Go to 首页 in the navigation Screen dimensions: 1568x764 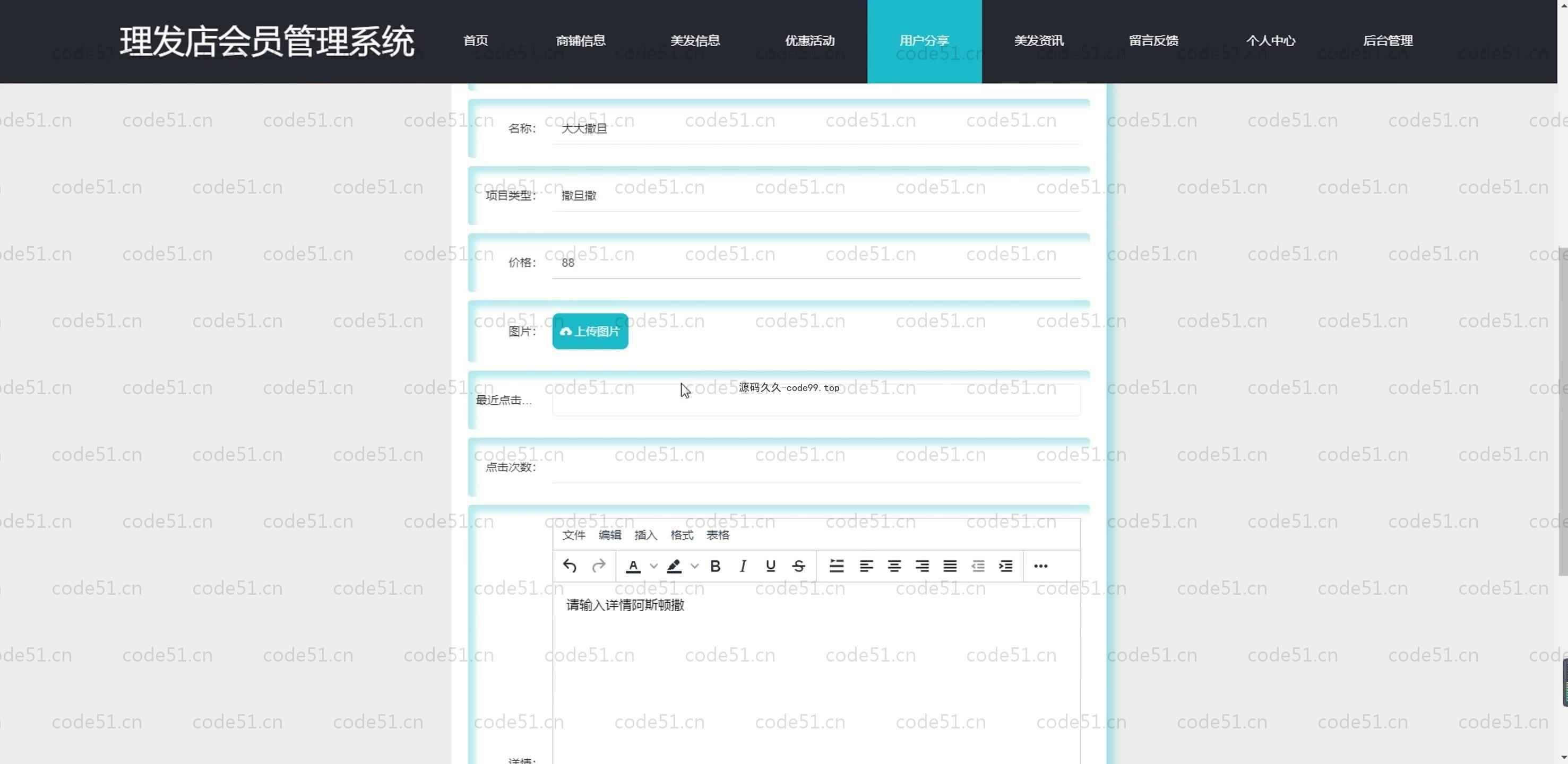(476, 41)
